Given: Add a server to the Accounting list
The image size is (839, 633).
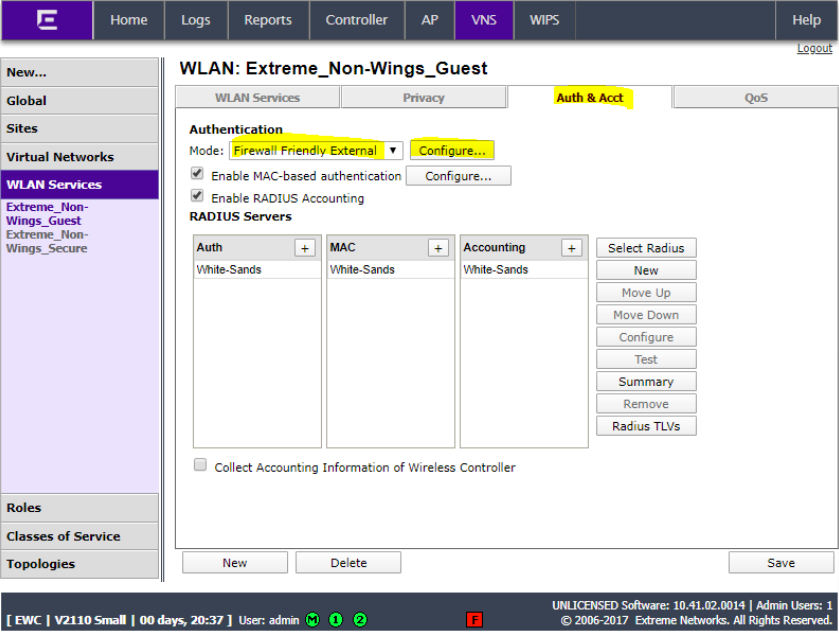Looking at the screenshot, I should (x=571, y=248).
